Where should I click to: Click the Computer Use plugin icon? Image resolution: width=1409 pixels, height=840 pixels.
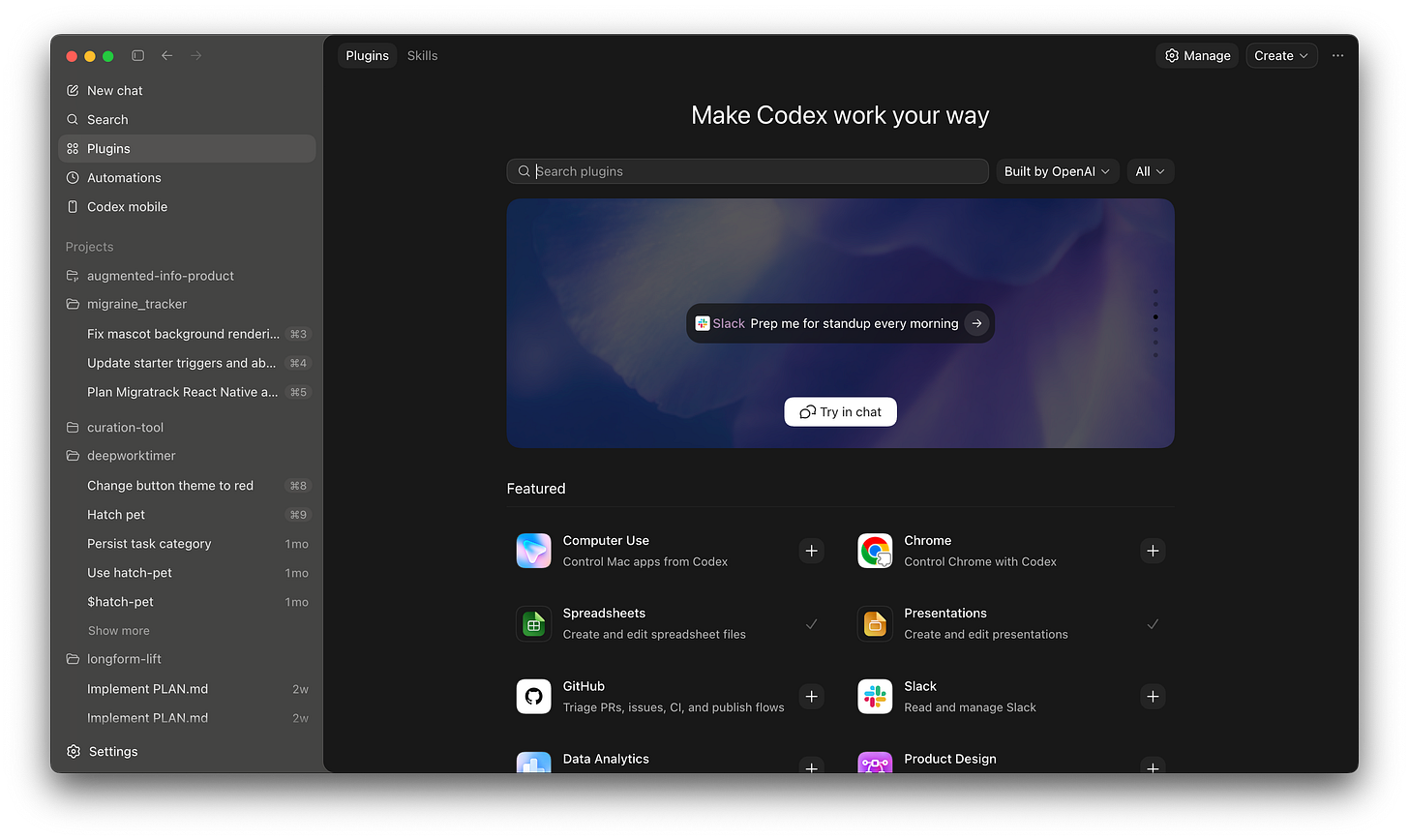[x=534, y=551]
